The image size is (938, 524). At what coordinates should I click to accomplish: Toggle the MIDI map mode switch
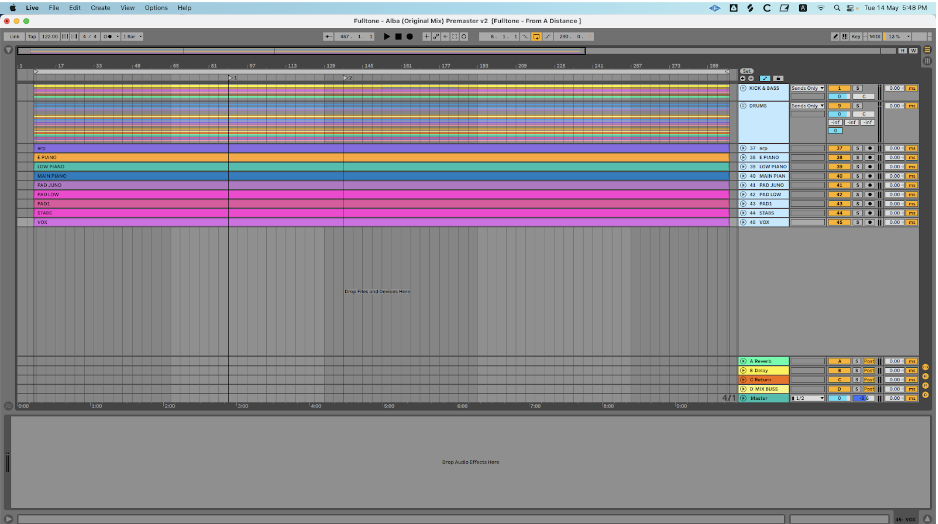coord(875,36)
